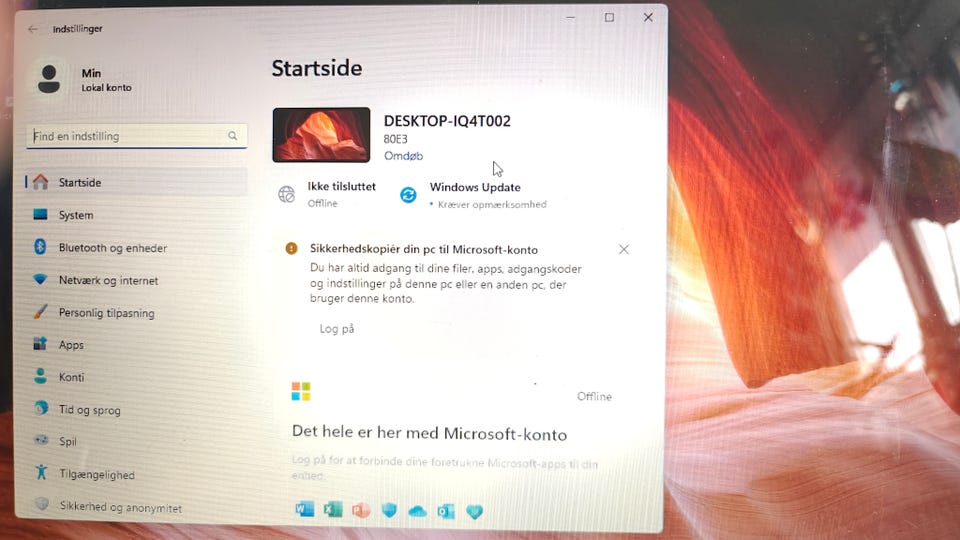Open Konti settings
This screenshot has height=540, width=960.
click(136, 377)
